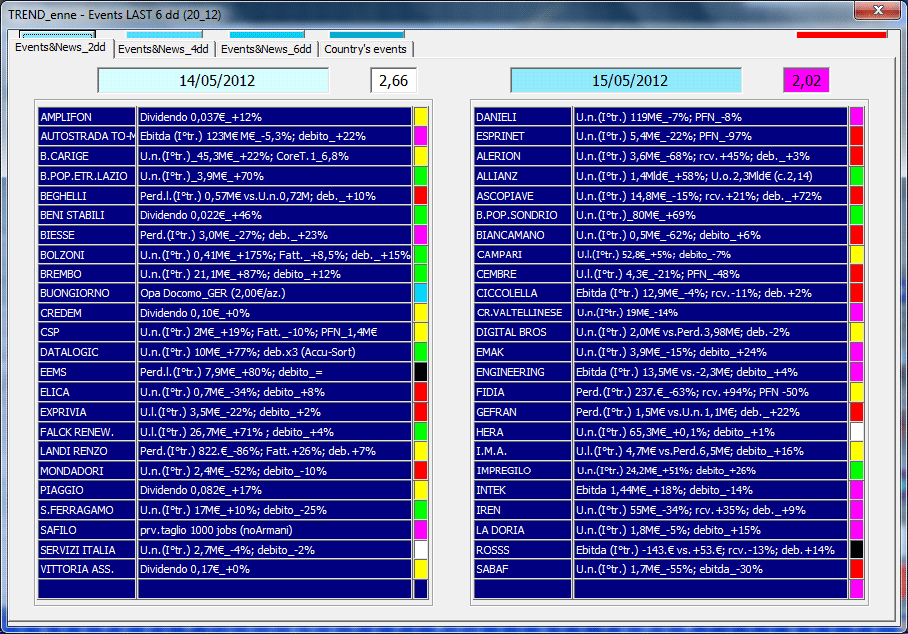Click the white swatch next to HERA

pos(857,431)
